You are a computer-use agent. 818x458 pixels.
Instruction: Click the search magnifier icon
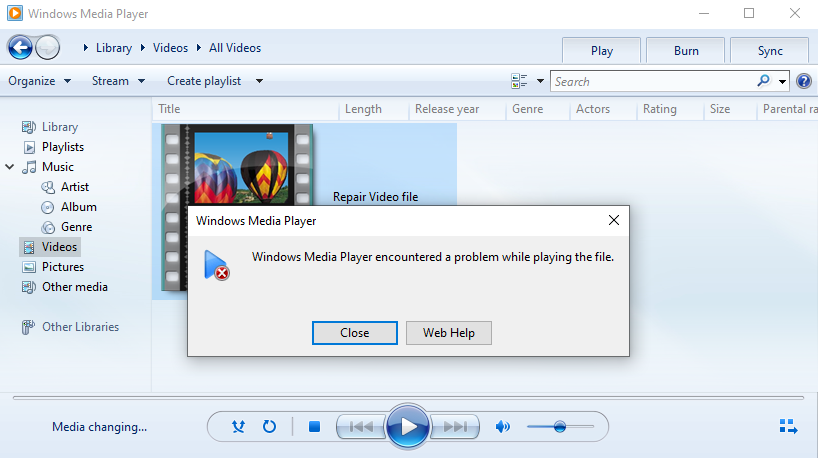[x=763, y=81]
